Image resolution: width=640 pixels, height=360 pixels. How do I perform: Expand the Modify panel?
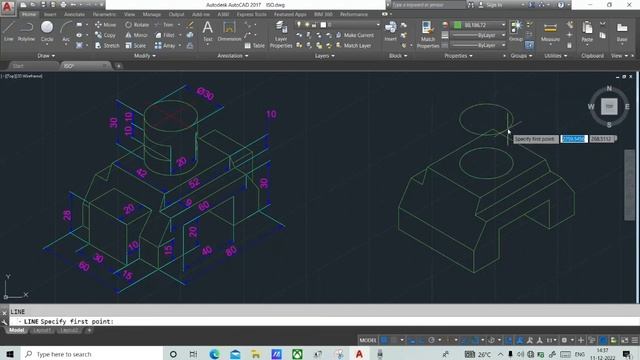[145, 56]
